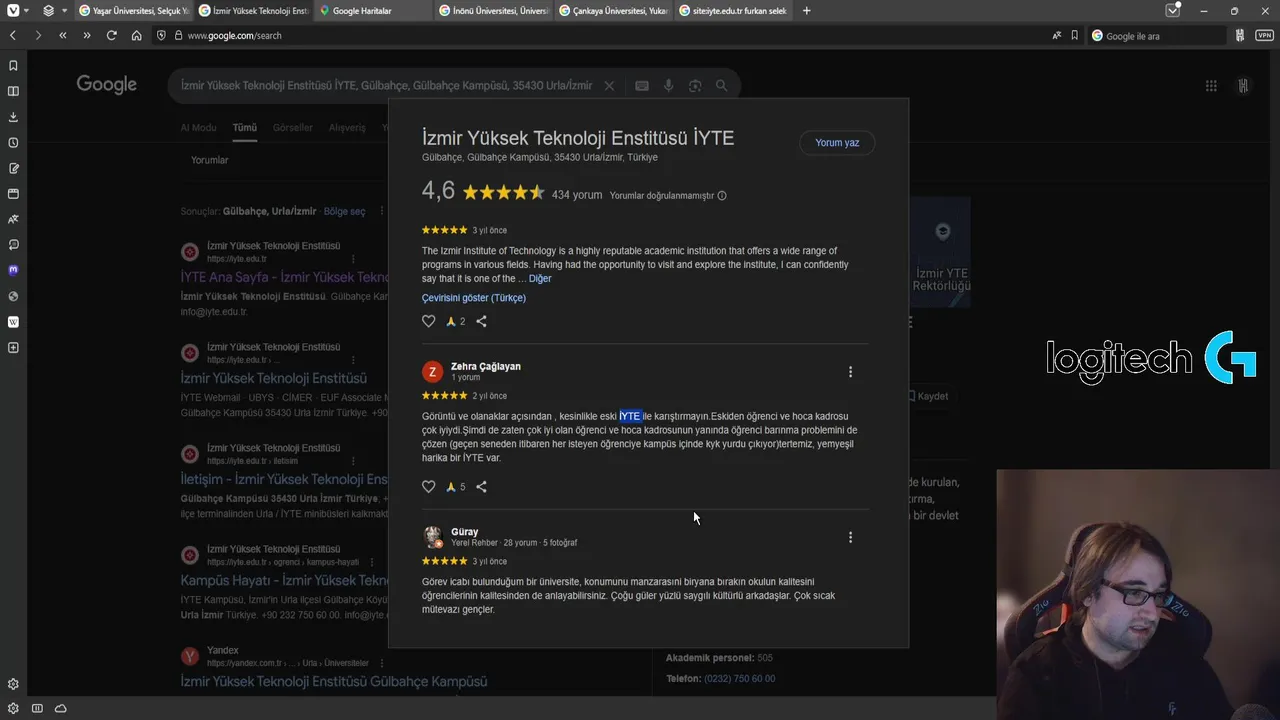
Task: Go back one page
Action: [13, 35]
